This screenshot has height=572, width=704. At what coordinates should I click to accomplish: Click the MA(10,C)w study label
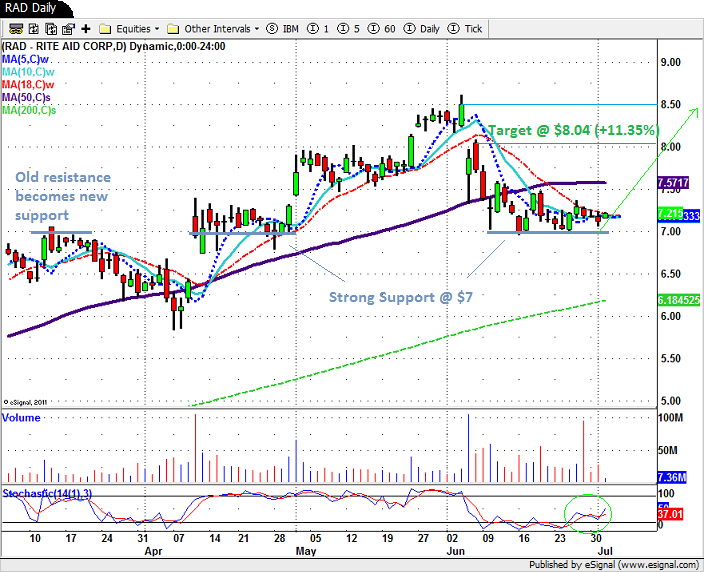coord(28,72)
